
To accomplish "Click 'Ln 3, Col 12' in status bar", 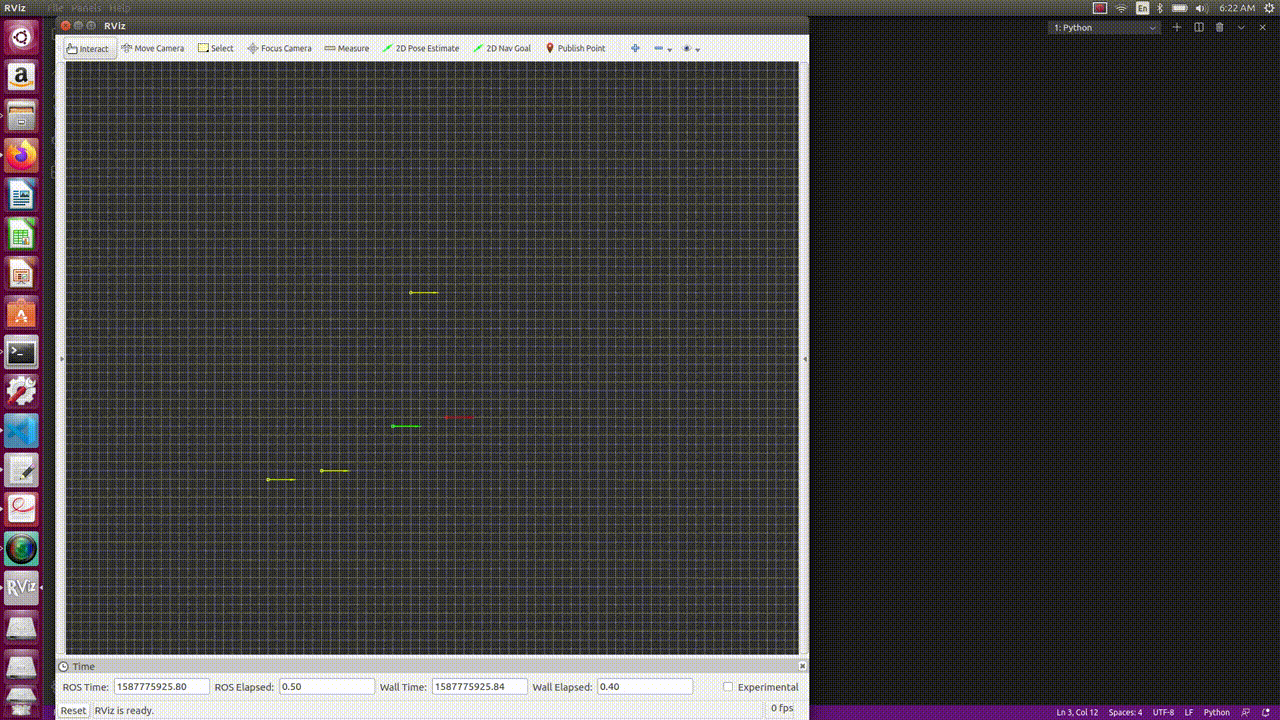I will [x=1077, y=713].
